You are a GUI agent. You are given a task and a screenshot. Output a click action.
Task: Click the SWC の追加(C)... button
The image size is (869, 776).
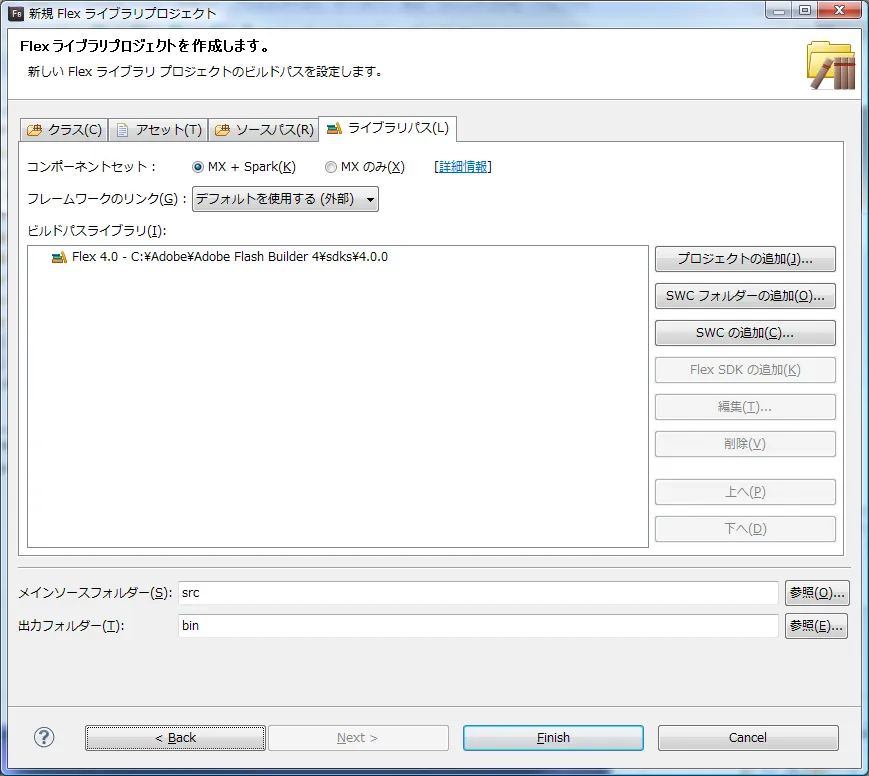pos(745,333)
